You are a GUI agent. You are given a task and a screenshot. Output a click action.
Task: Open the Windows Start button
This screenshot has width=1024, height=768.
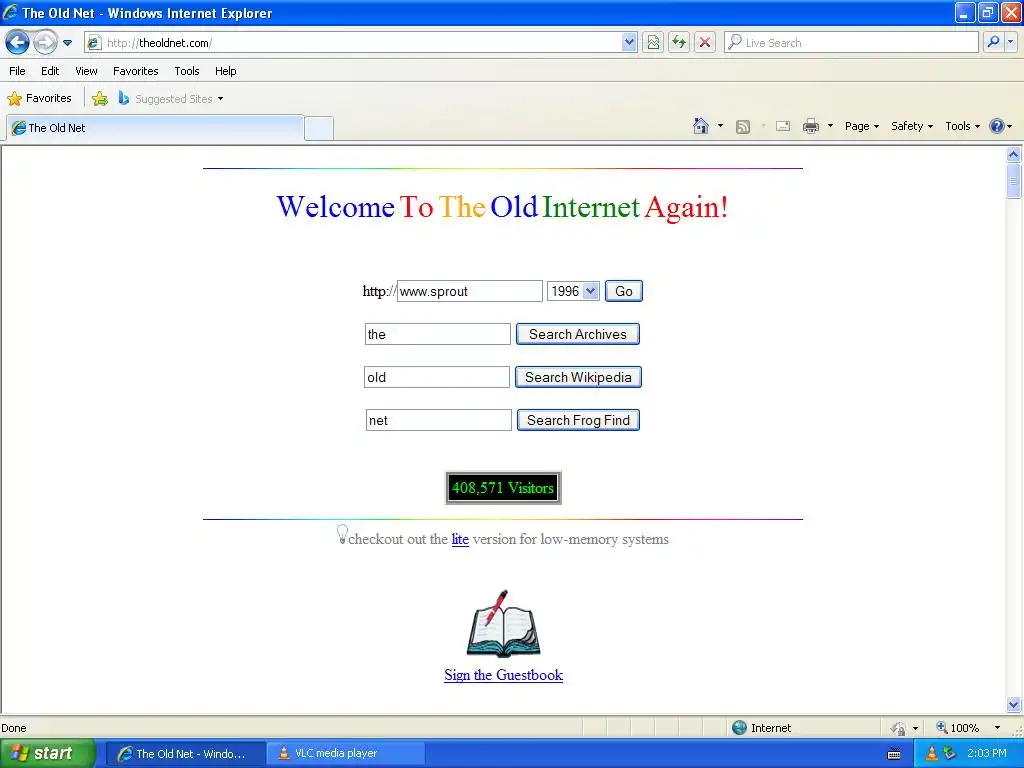coord(47,754)
